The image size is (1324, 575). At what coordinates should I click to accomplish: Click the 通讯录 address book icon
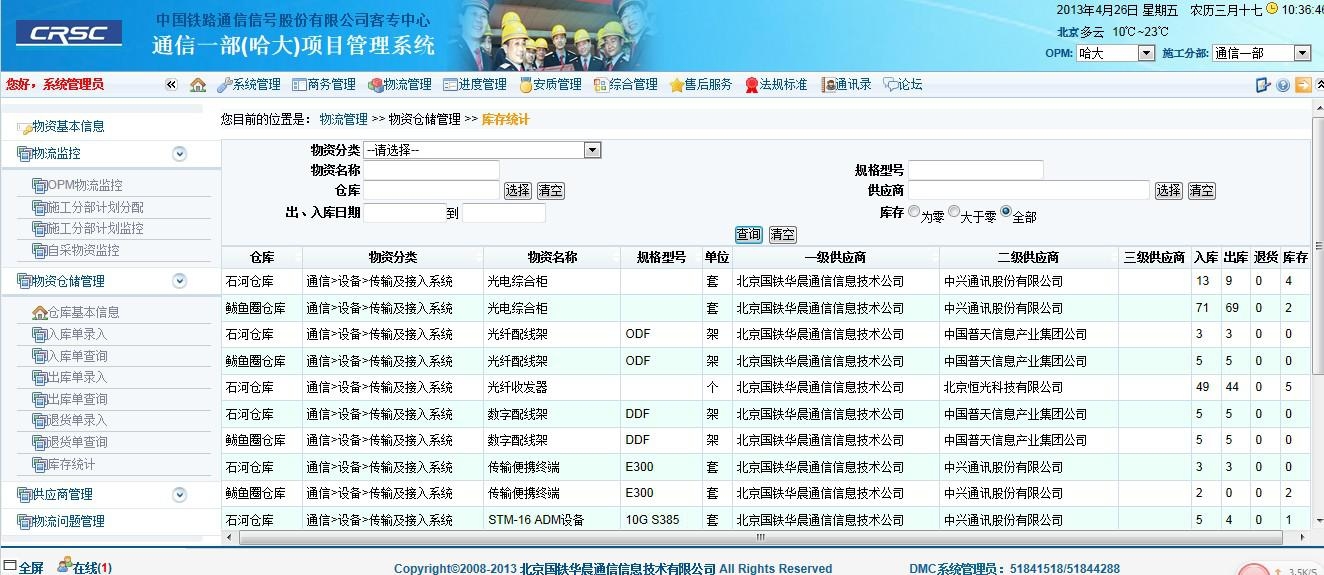click(828, 85)
